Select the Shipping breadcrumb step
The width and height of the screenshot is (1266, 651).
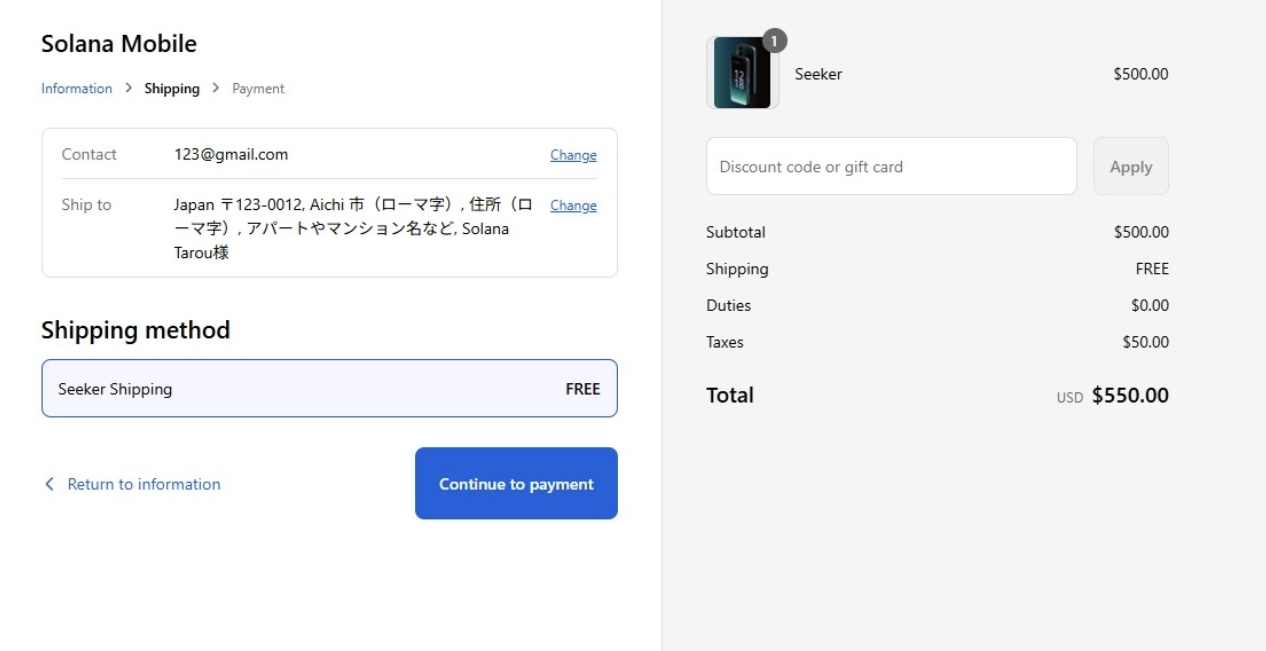tap(172, 89)
